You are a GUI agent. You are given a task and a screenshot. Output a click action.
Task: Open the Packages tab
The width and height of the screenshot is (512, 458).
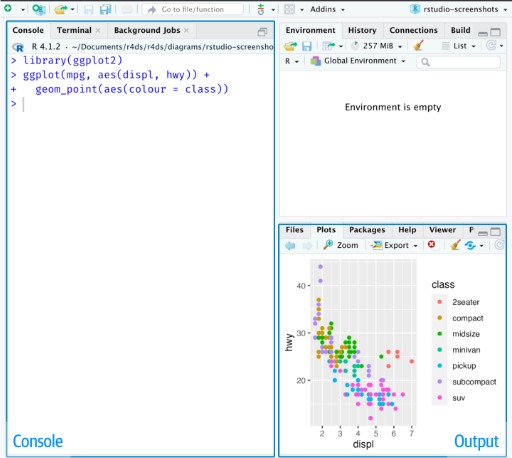tap(367, 230)
